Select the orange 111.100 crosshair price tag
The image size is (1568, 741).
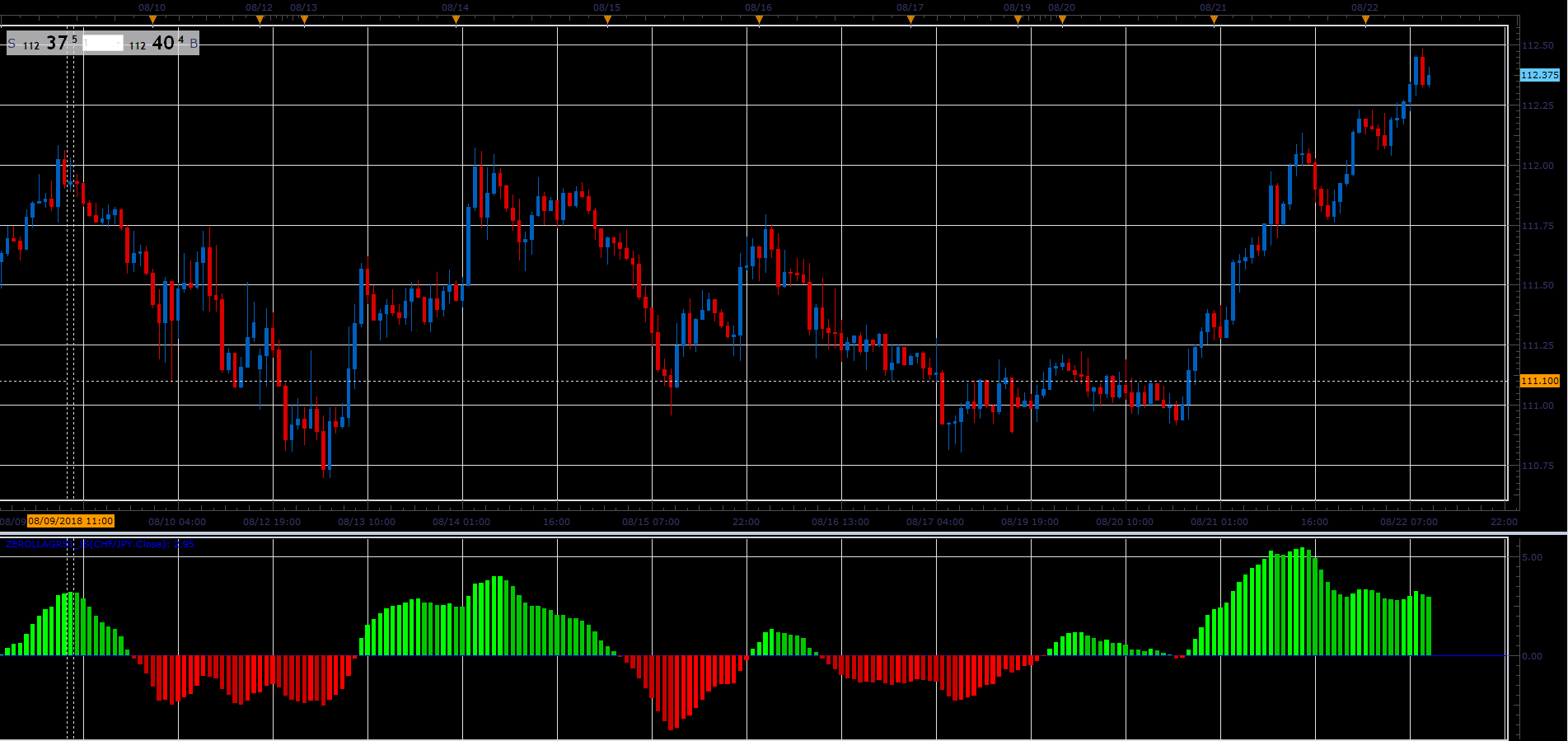(1539, 381)
